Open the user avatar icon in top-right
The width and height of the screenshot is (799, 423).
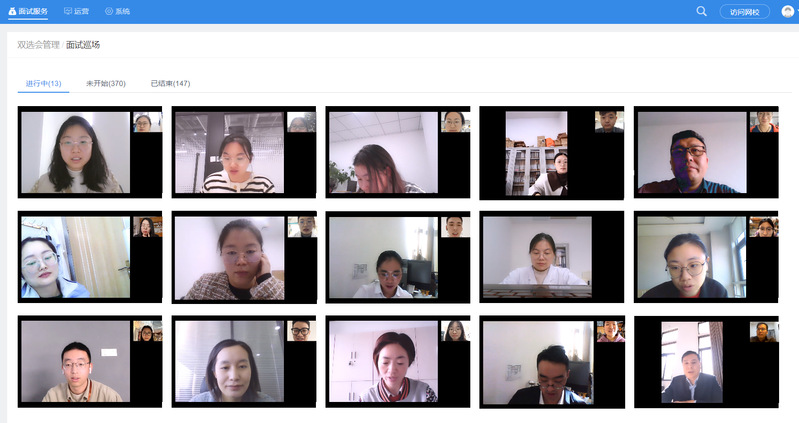coord(787,12)
